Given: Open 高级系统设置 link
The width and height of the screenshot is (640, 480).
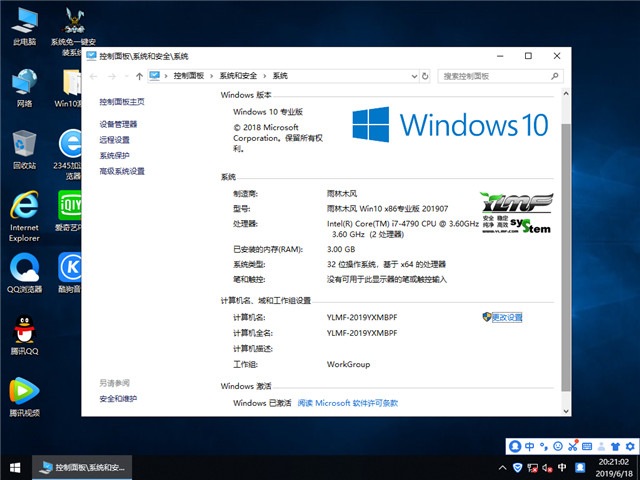Looking at the screenshot, I should pos(122,171).
